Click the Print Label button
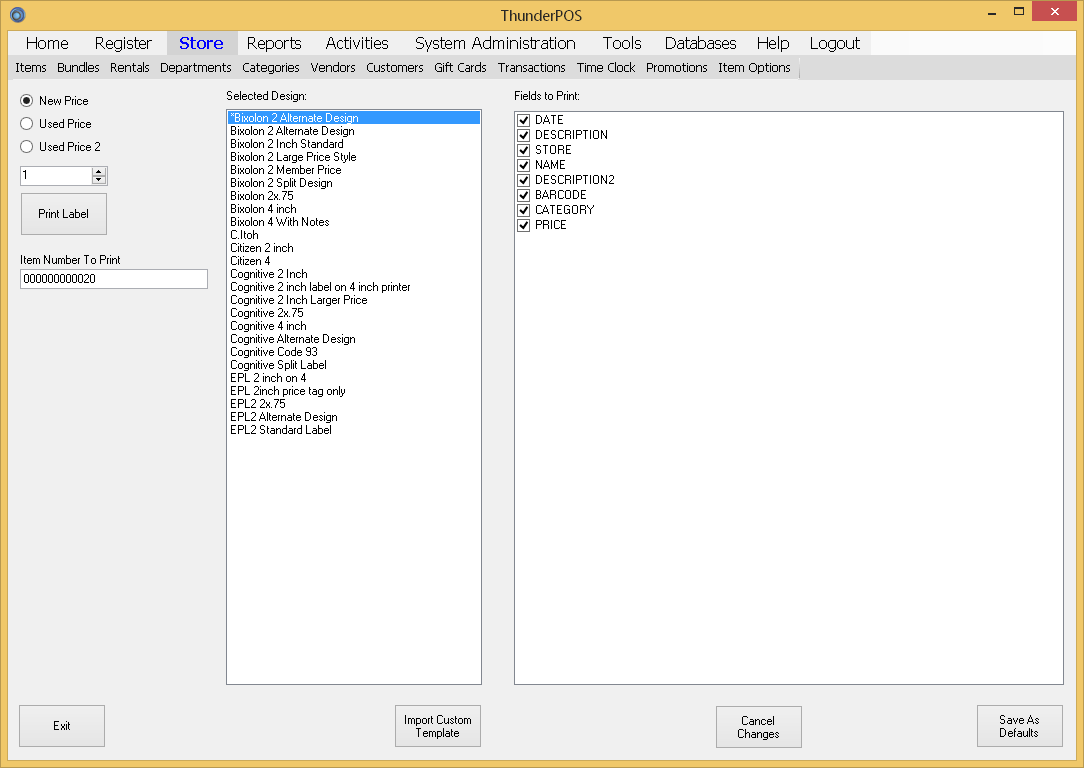 pyautogui.click(x=64, y=214)
